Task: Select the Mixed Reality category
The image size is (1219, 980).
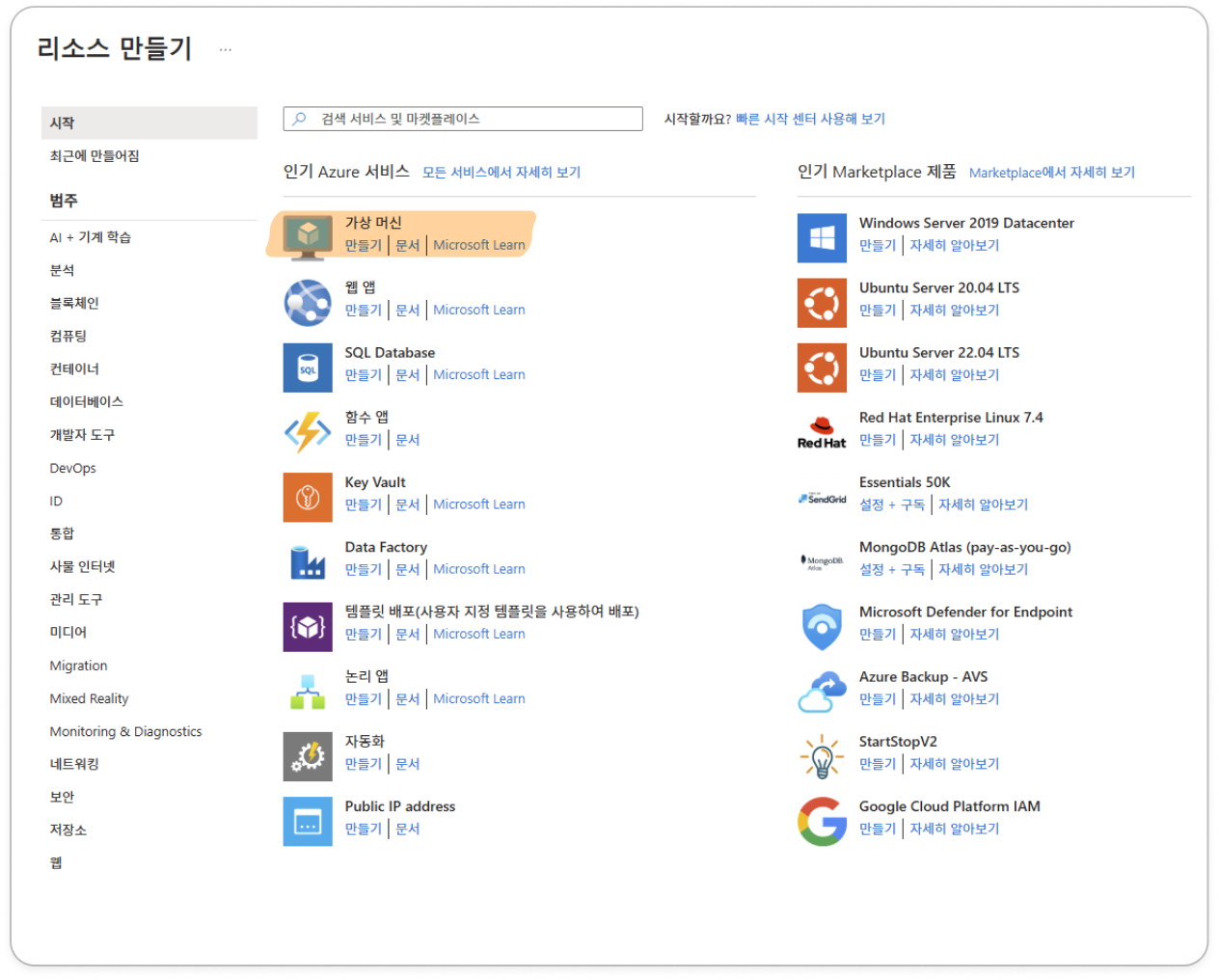Action: pyautogui.click(x=89, y=698)
